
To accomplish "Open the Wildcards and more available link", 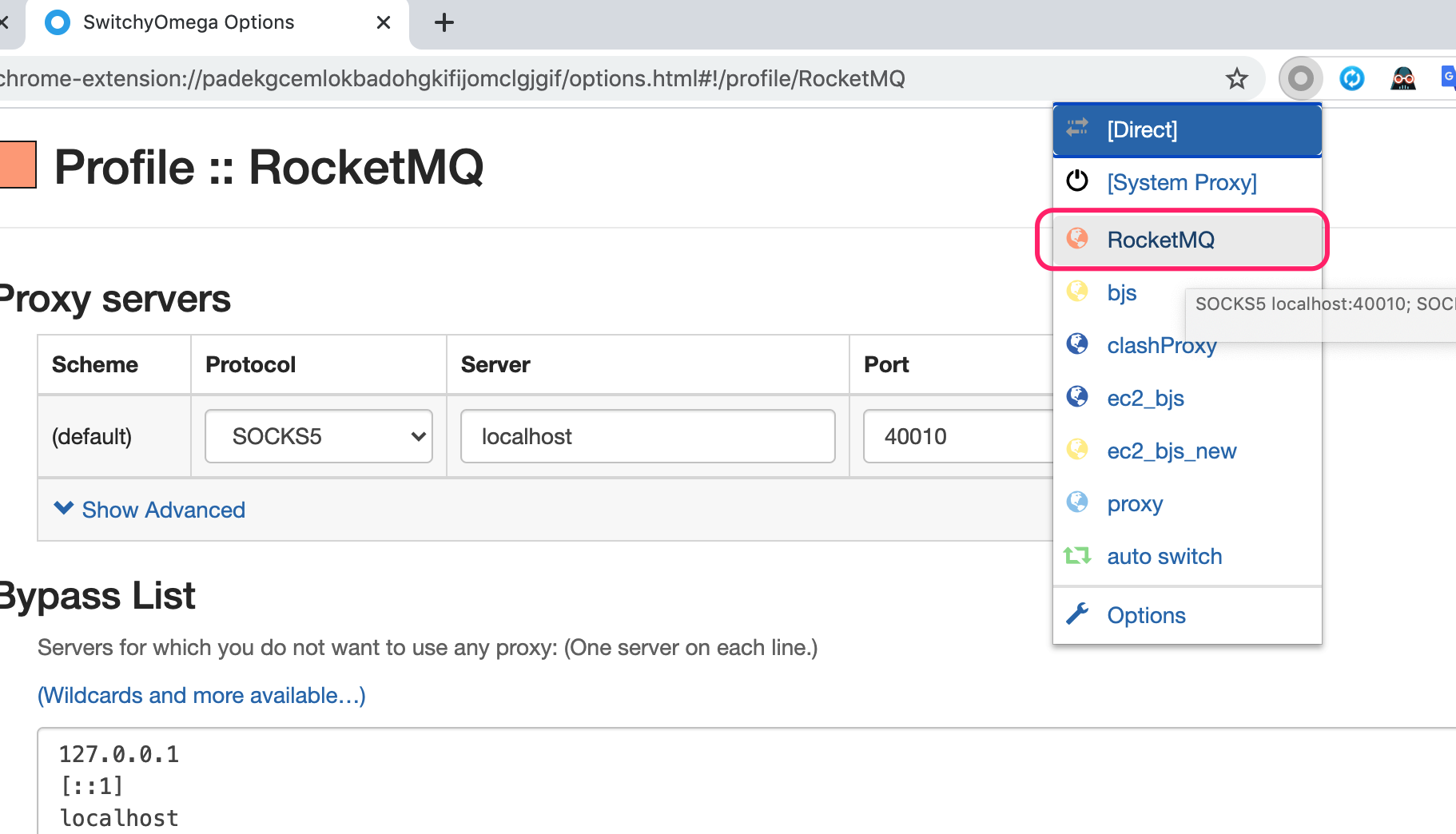I will click(x=201, y=695).
